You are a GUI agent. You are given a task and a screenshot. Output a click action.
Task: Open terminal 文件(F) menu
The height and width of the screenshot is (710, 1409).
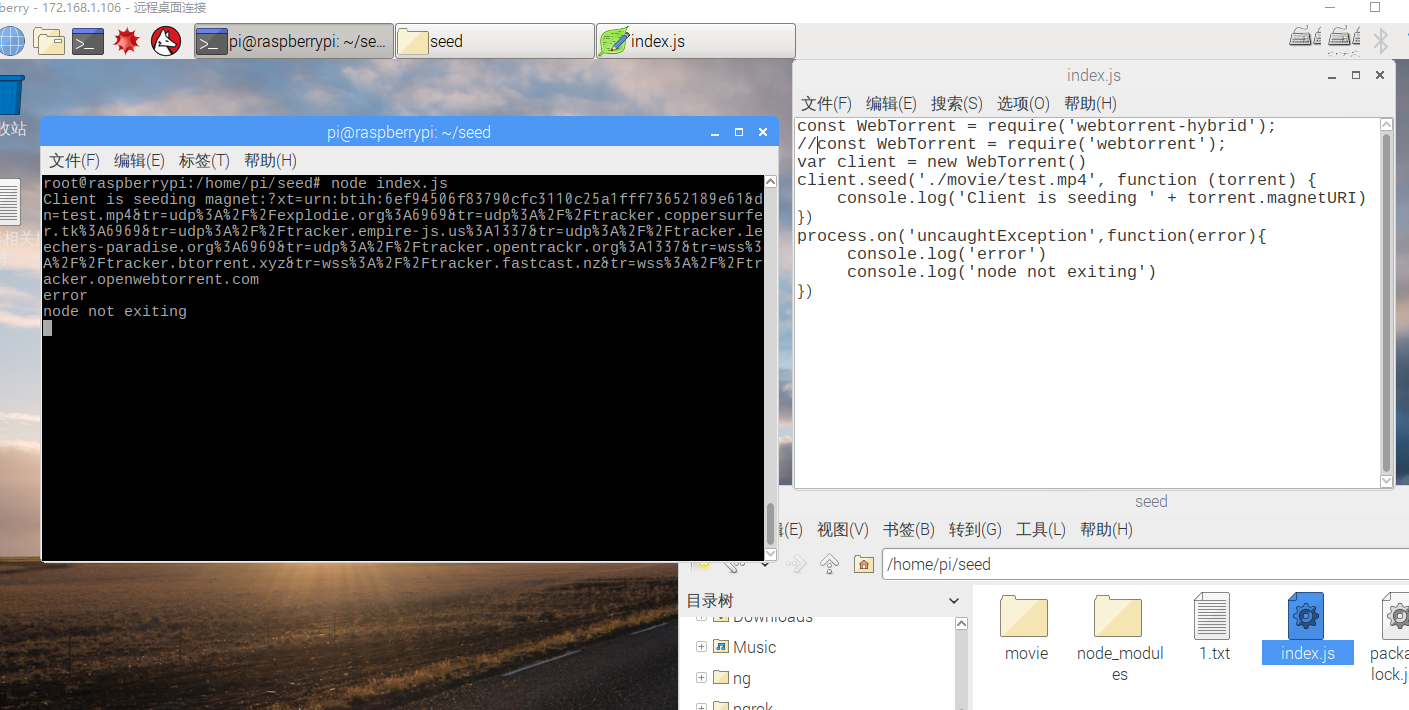point(75,161)
